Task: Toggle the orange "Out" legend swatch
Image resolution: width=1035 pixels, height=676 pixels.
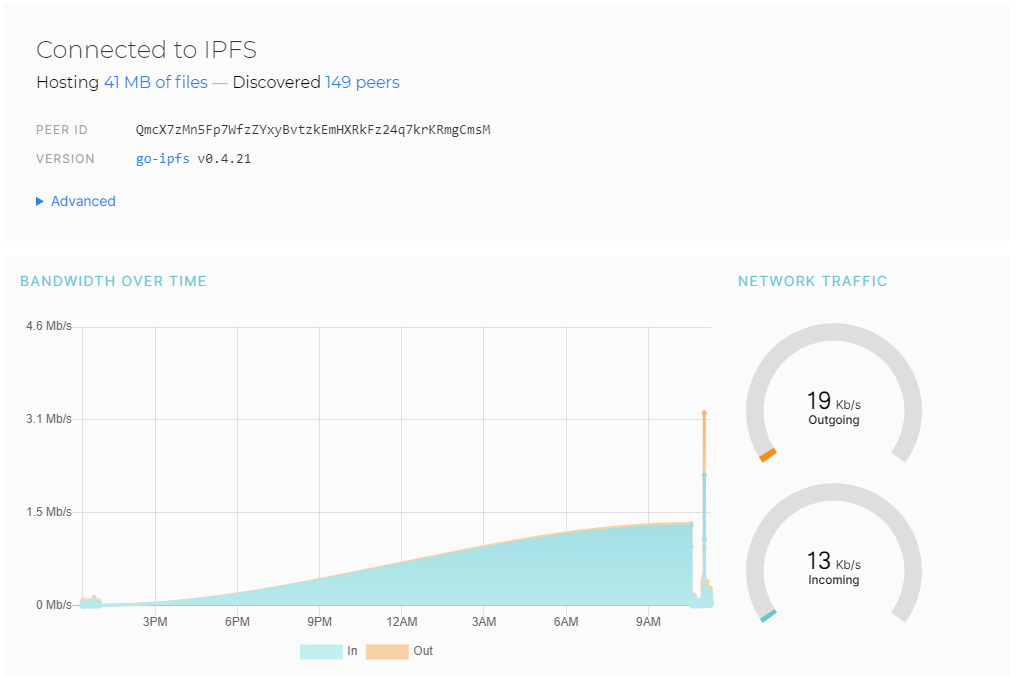Action: [387, 651]
